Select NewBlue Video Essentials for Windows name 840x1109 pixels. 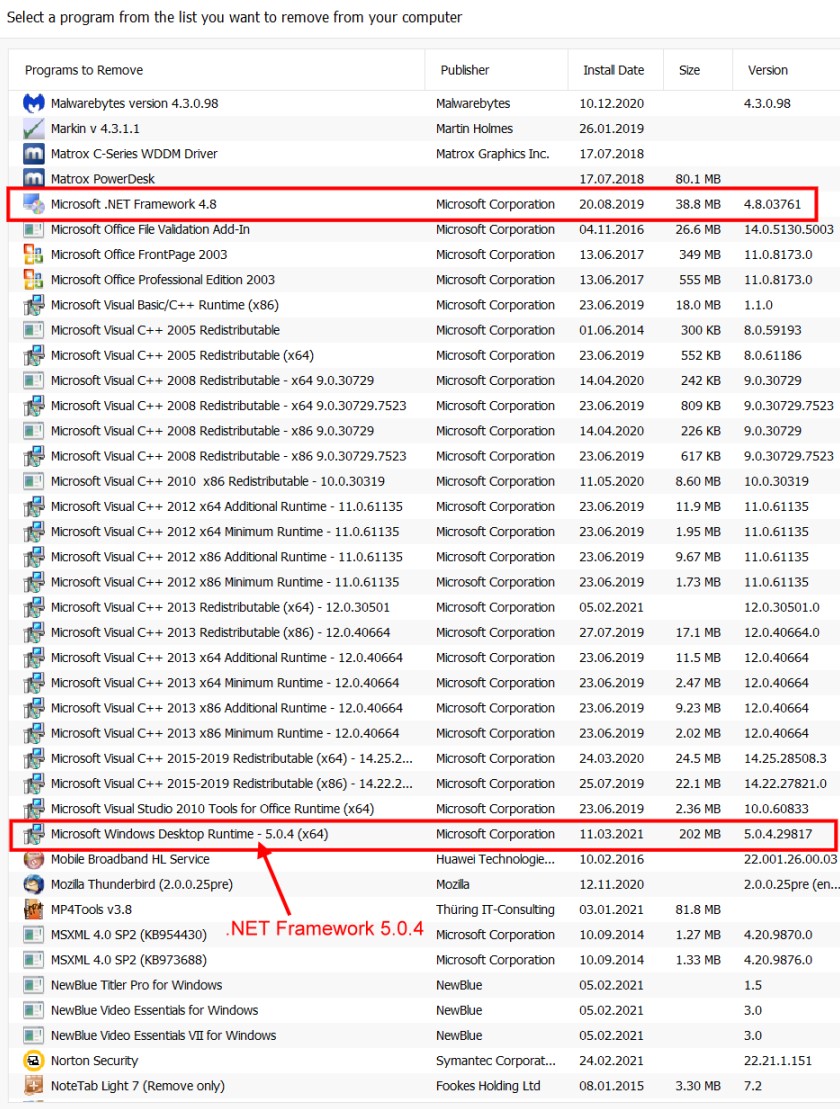coord(154,1011)
